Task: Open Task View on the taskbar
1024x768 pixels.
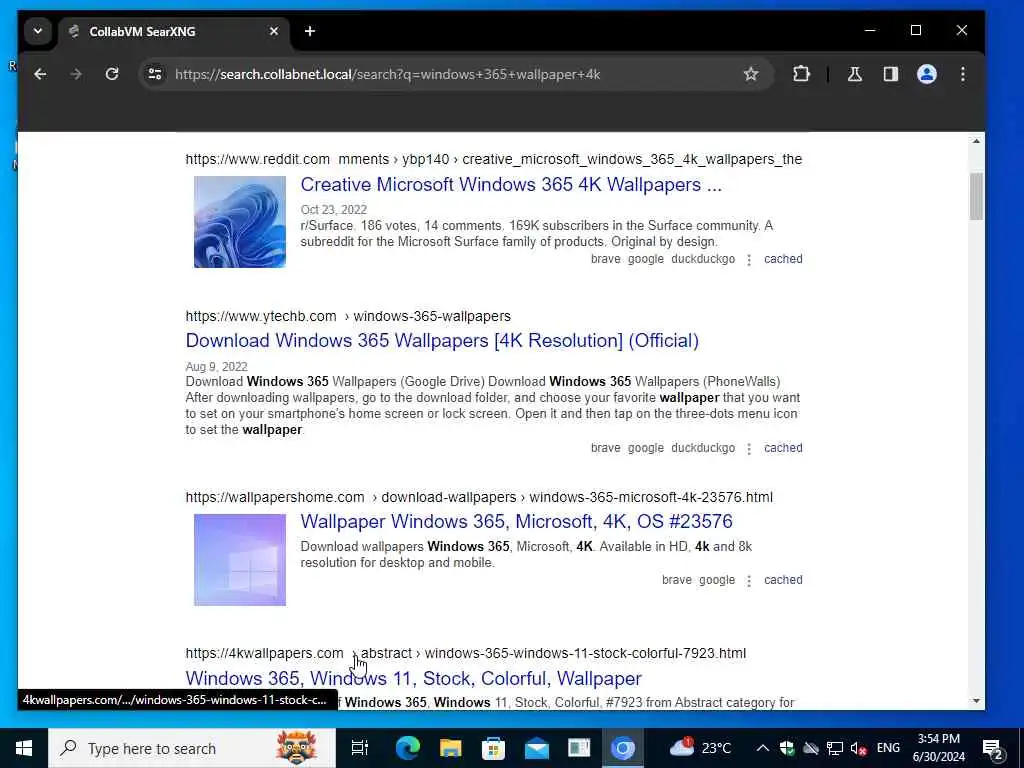Action: point(360,748)
